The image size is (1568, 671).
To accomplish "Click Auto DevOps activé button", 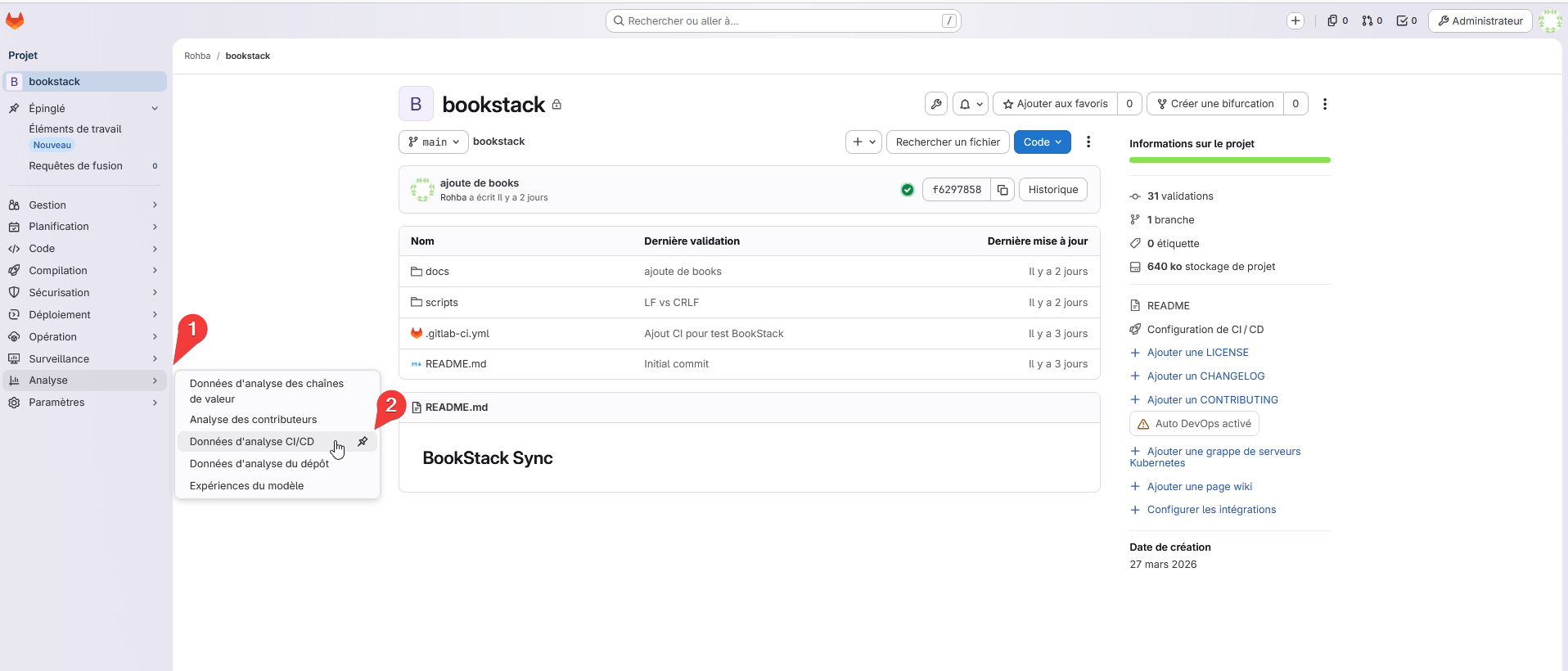I will 1194,424.
